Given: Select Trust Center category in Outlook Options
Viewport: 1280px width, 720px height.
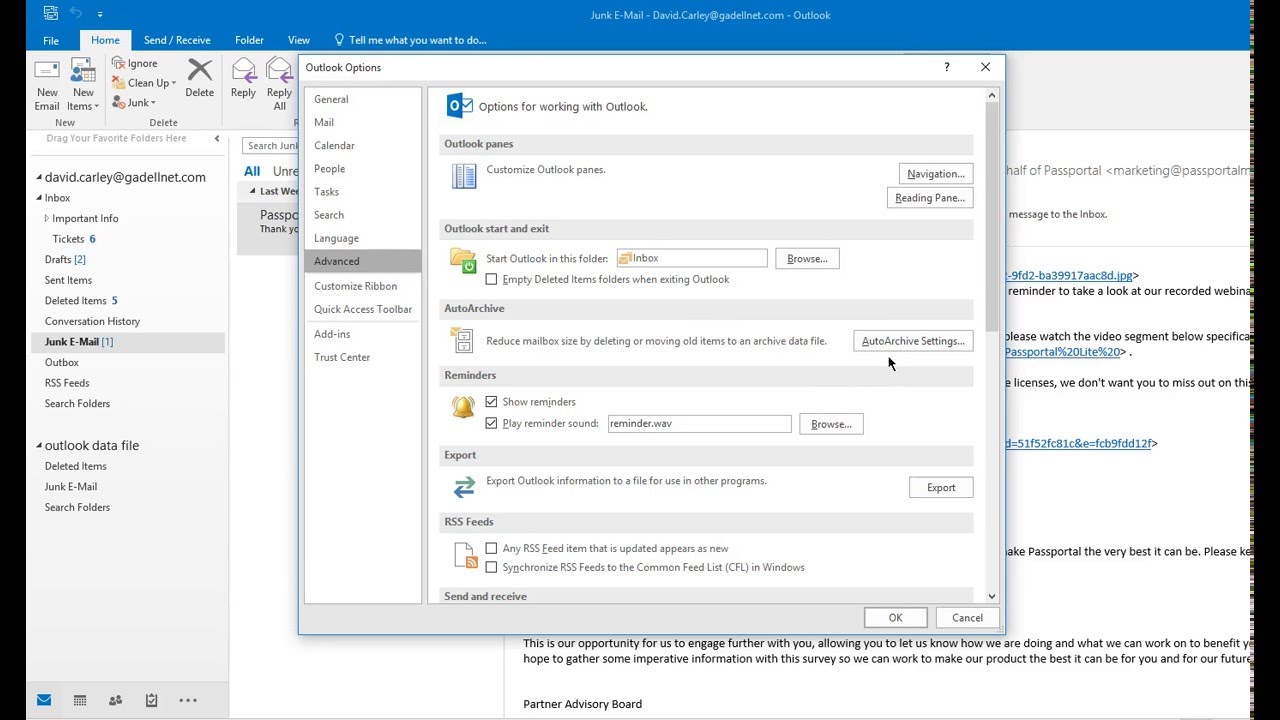Looking at the screenshot, I should pyautogui.click(x=362, y=357).
